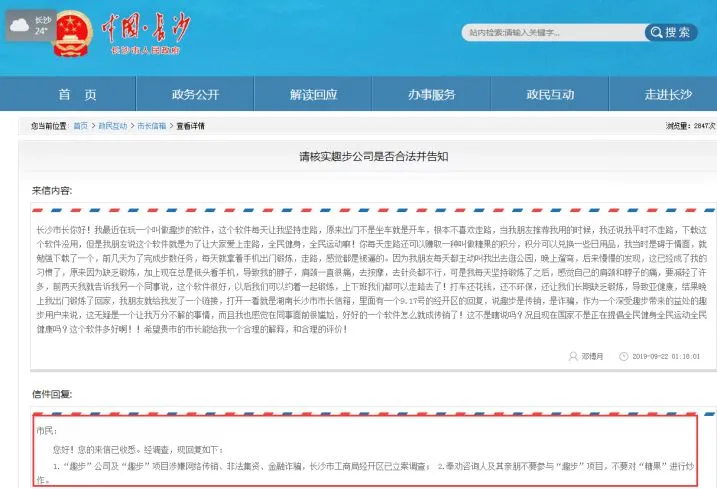Viewport: 717px width, 489px height.
Task: Go to 市长信箱 in the breadcrumb
Action: pyautogui.click(x=152, y=126)
